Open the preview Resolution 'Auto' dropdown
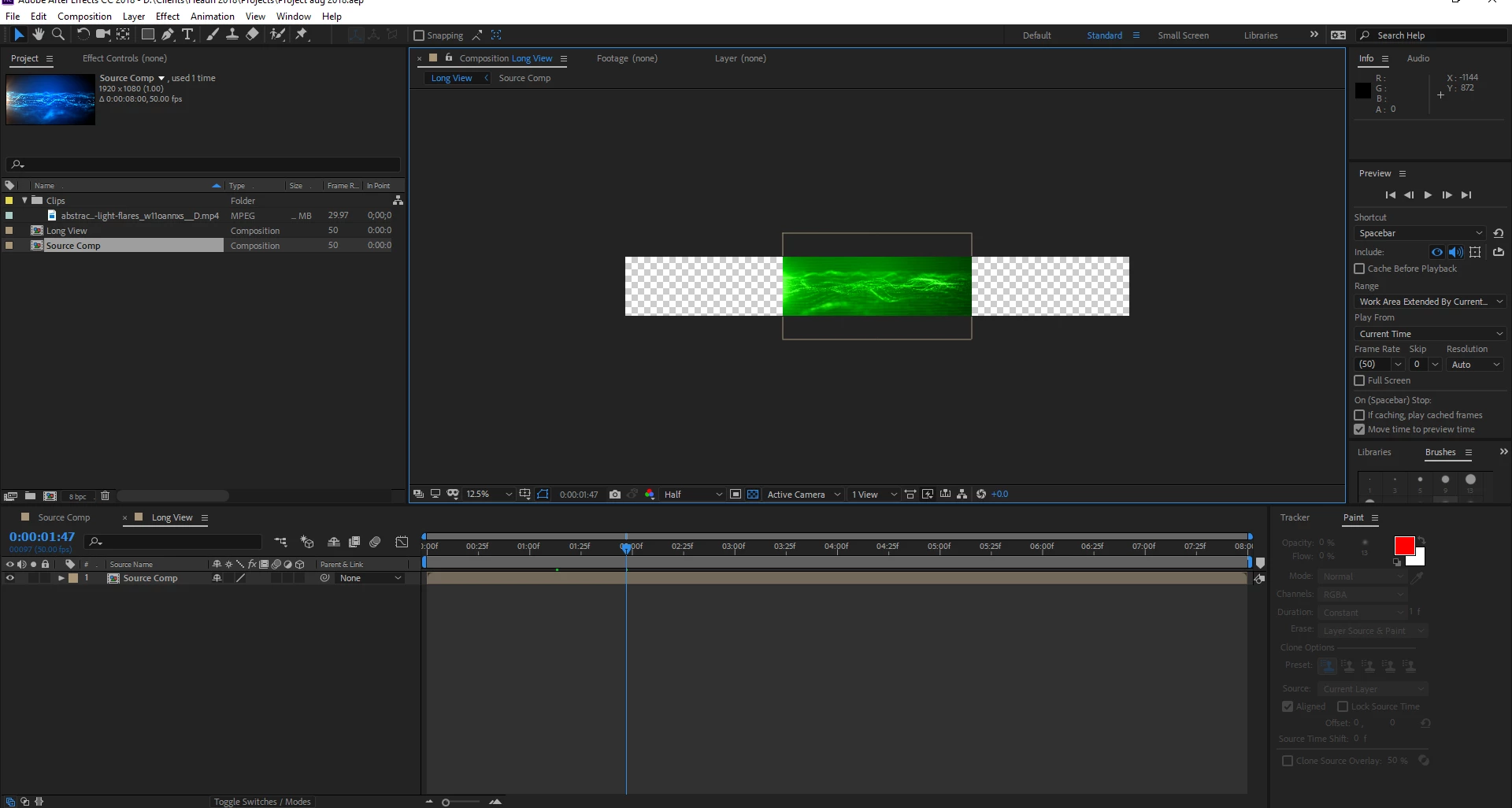 (x=1476, y=365)
